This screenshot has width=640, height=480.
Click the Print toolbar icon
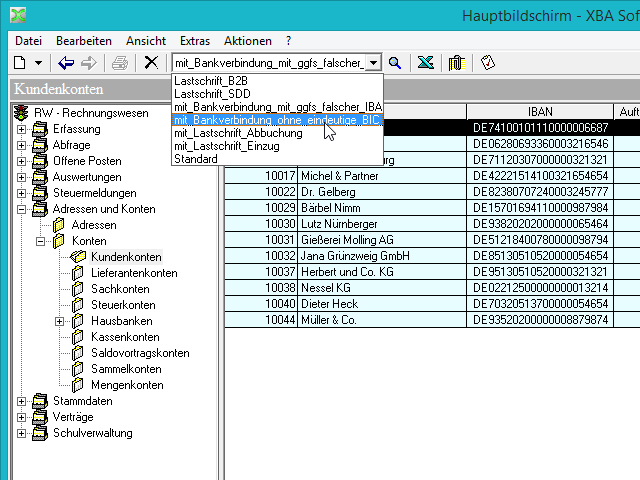pyautogui.click(x=120, y=63)
